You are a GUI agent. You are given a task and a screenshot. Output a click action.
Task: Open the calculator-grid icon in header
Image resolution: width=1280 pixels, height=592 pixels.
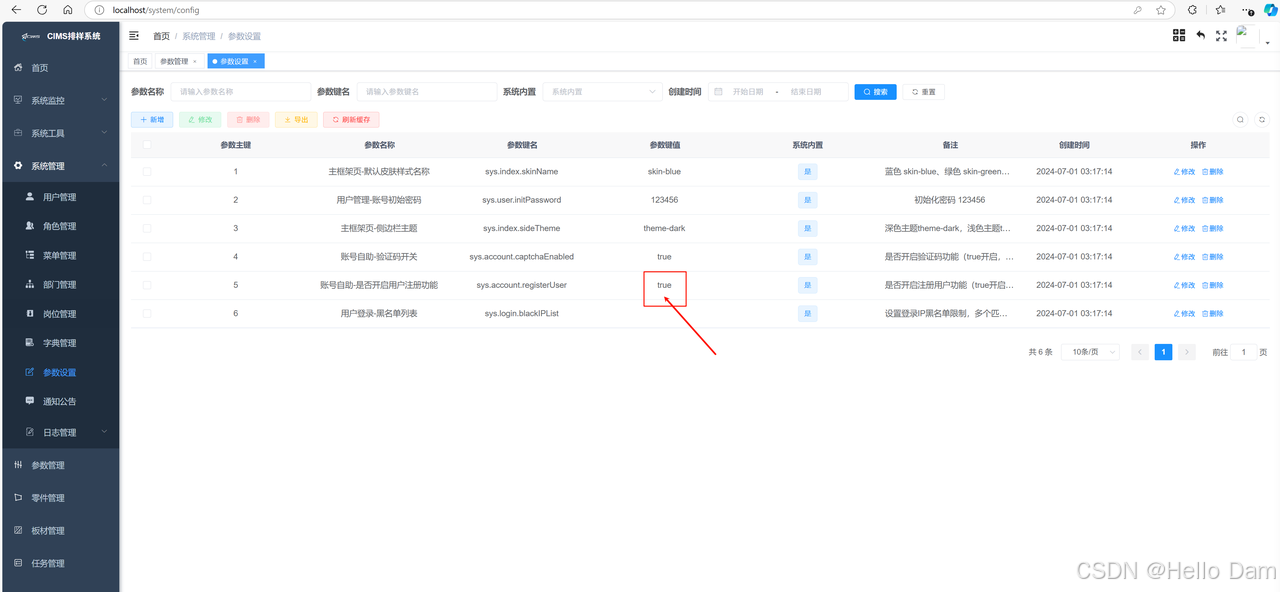pyautogui.click(x=1179, y=35)
